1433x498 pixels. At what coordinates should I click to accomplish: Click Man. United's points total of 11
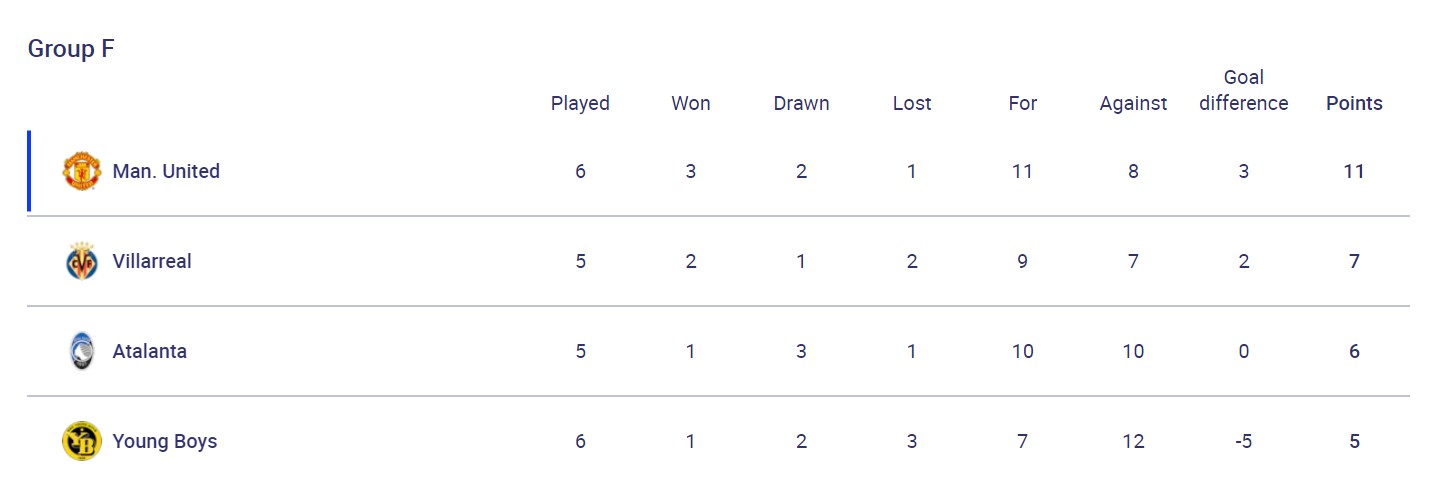pos(1354,171)
